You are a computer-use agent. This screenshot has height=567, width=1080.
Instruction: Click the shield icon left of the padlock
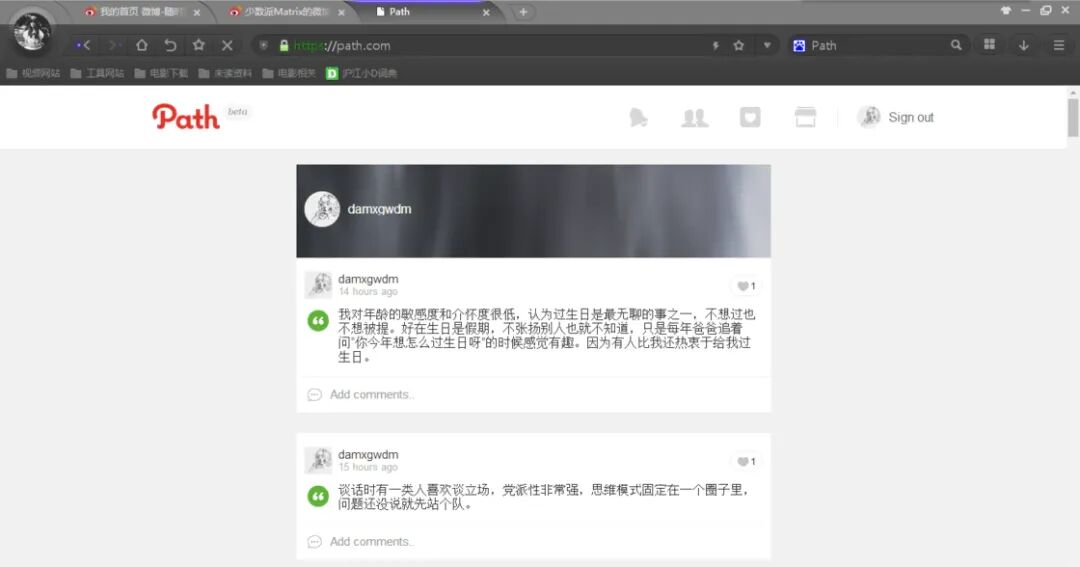coord(264,45)
